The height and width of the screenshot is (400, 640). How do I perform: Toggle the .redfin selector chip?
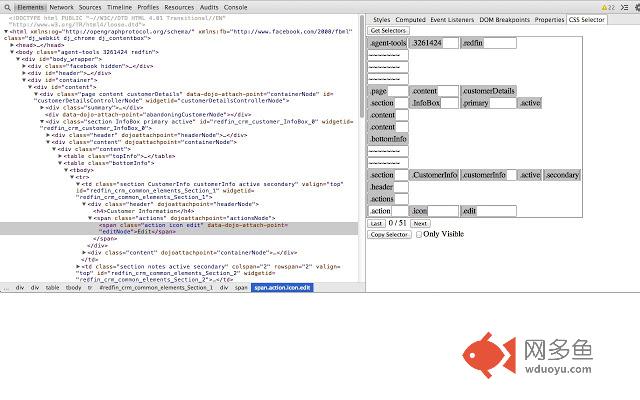coord(473,43)
